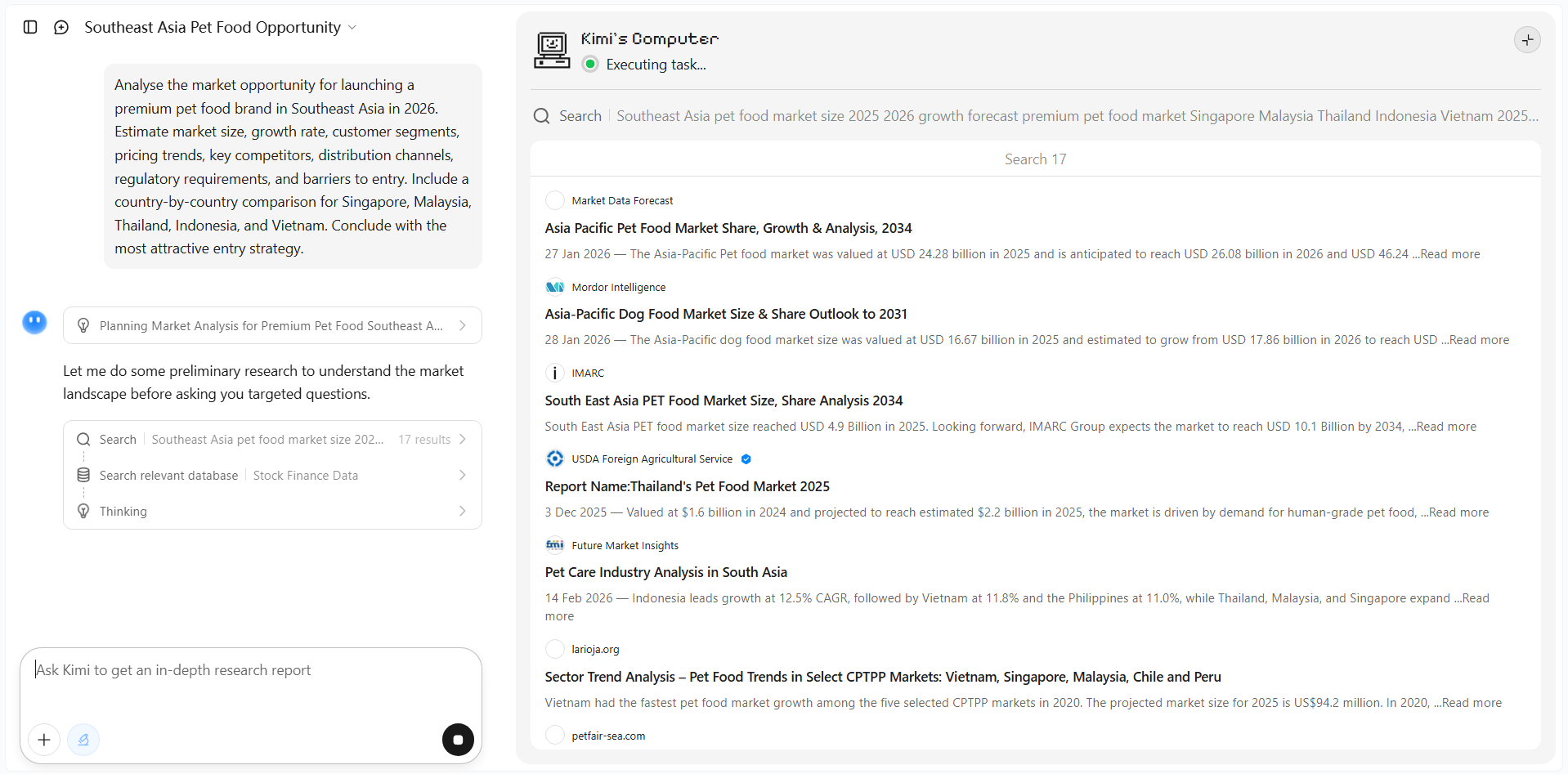Click the user prompt message bubble
Screen dimensions: 1568x774
(x=293, y=167)
